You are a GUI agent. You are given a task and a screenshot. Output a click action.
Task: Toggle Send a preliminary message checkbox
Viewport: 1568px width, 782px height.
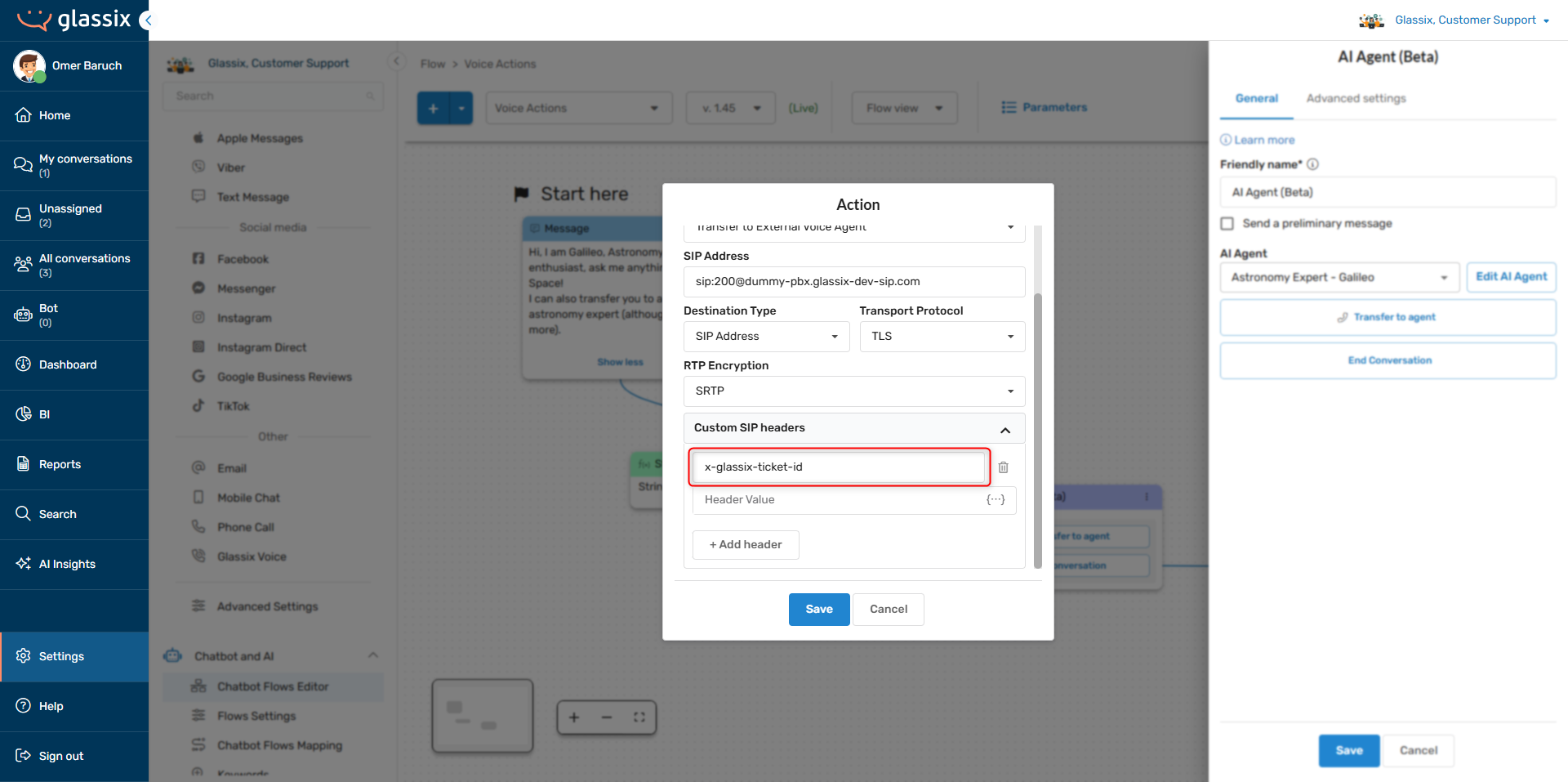pyautogui.click(x=1227, y=224)
